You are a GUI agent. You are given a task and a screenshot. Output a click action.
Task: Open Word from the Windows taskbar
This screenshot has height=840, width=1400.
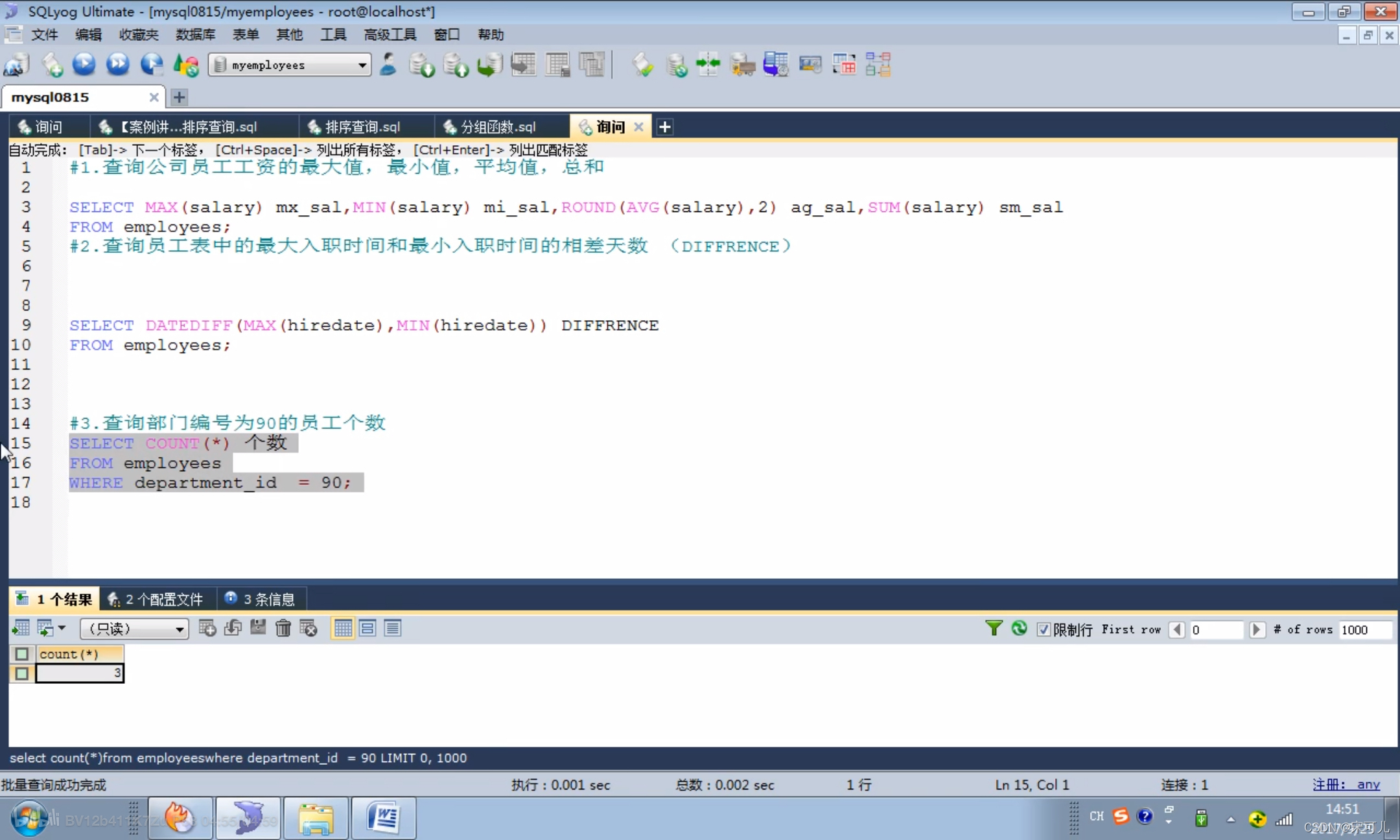coord(383,818)
